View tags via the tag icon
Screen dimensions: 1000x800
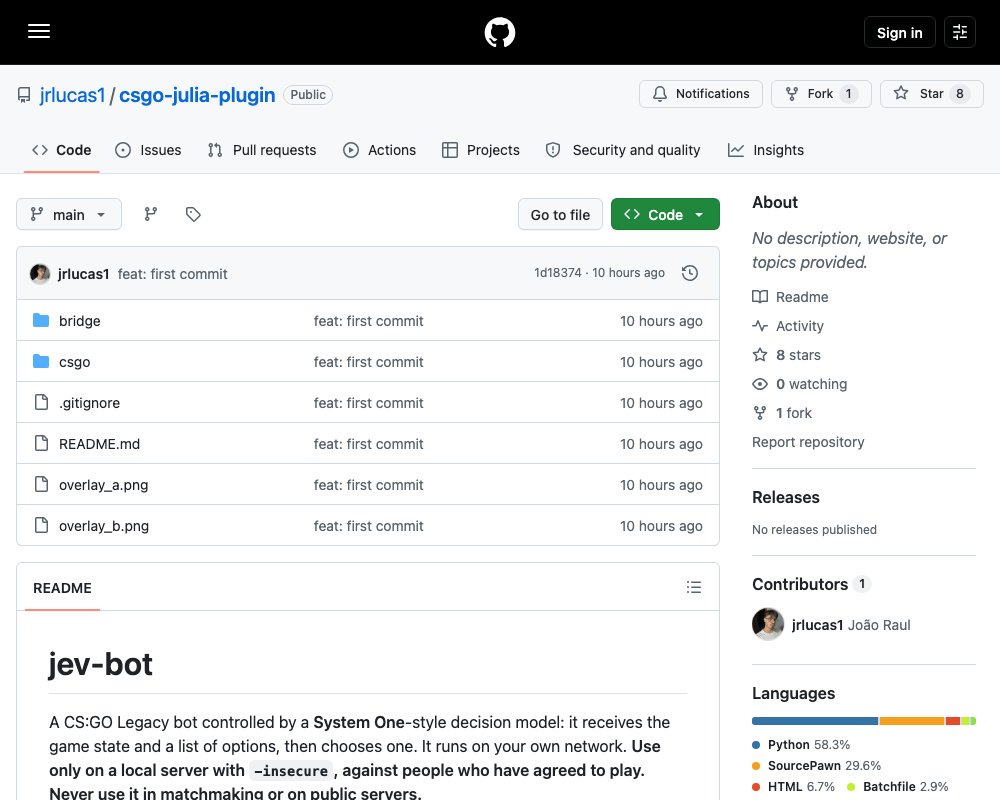pyautogui.click(x=193, y=214)
